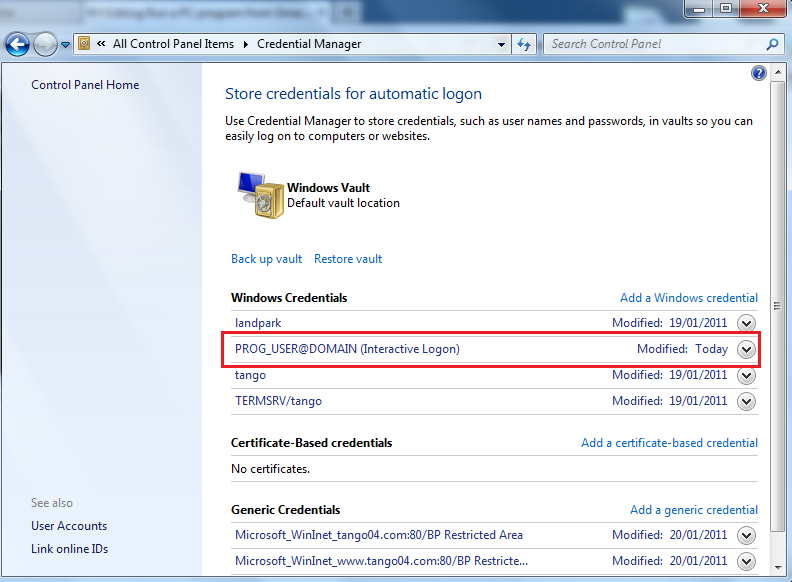Click Back up vault link
Screen dimensions: 792x582
pos(266,259)
